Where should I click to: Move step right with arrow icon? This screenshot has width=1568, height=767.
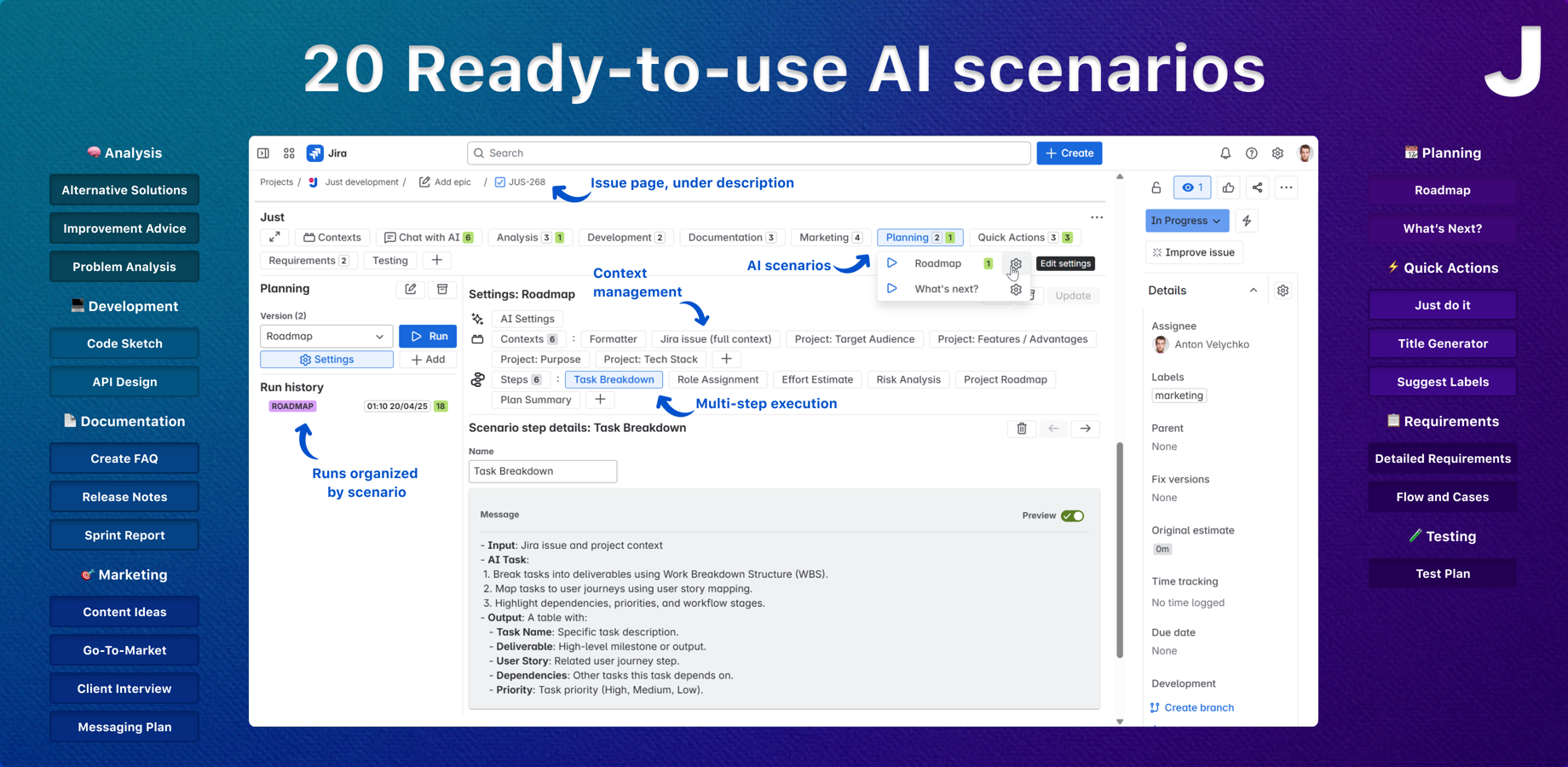pyautogui.click(x=1085, y=429)
